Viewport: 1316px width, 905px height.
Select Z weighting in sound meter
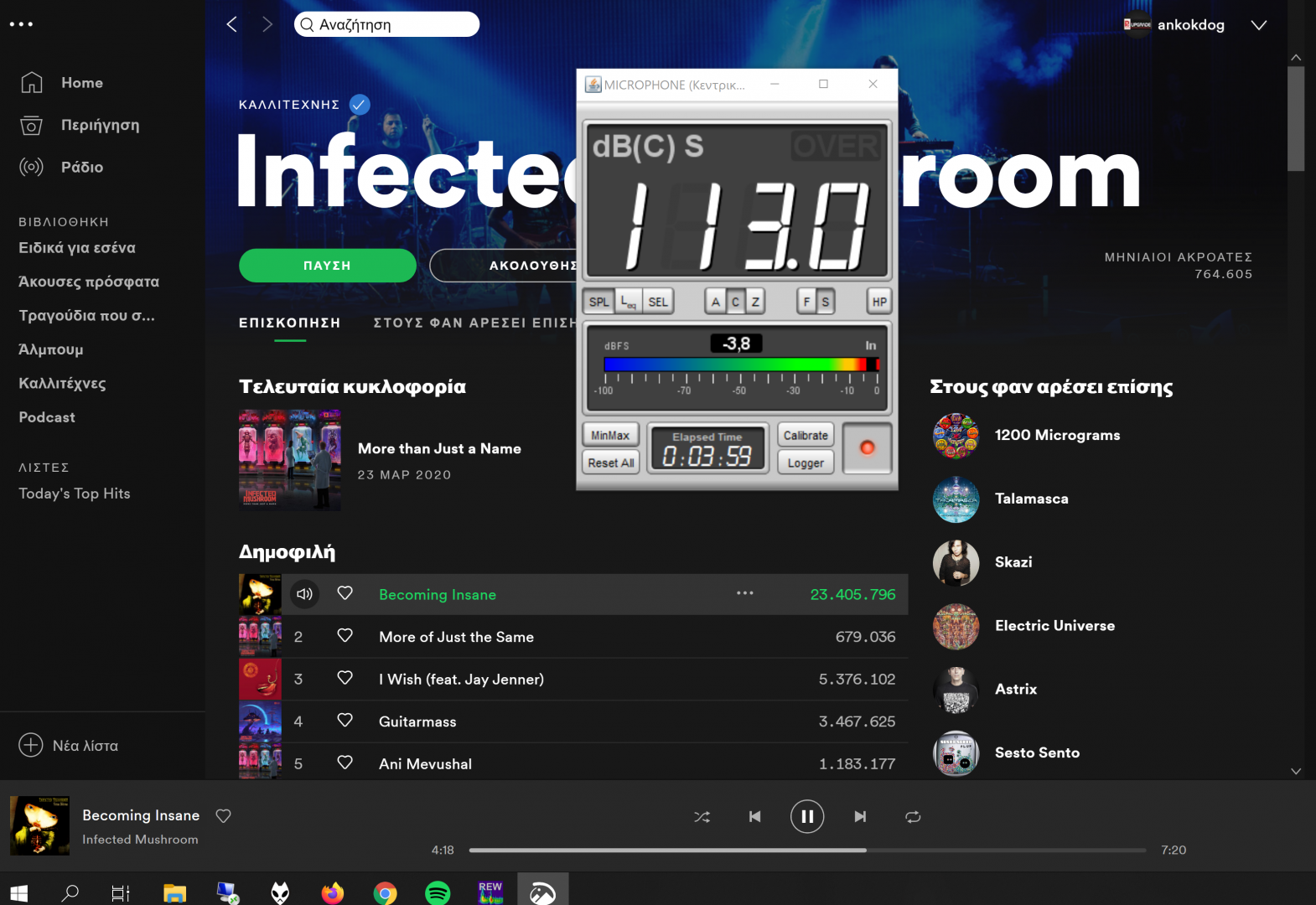coord(755,302)
